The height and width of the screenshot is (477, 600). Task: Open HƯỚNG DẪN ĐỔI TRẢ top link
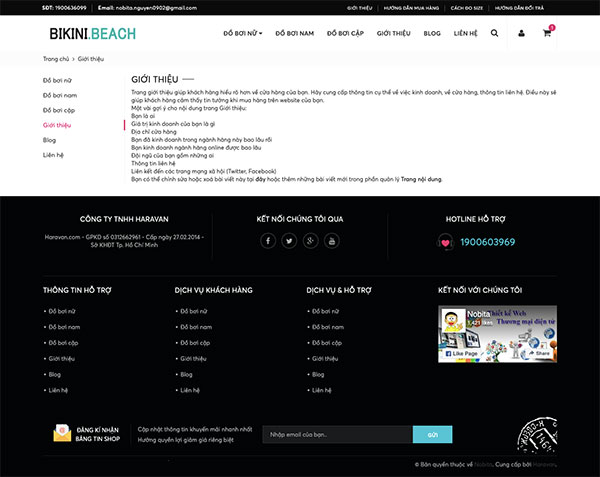click(519, 8)
